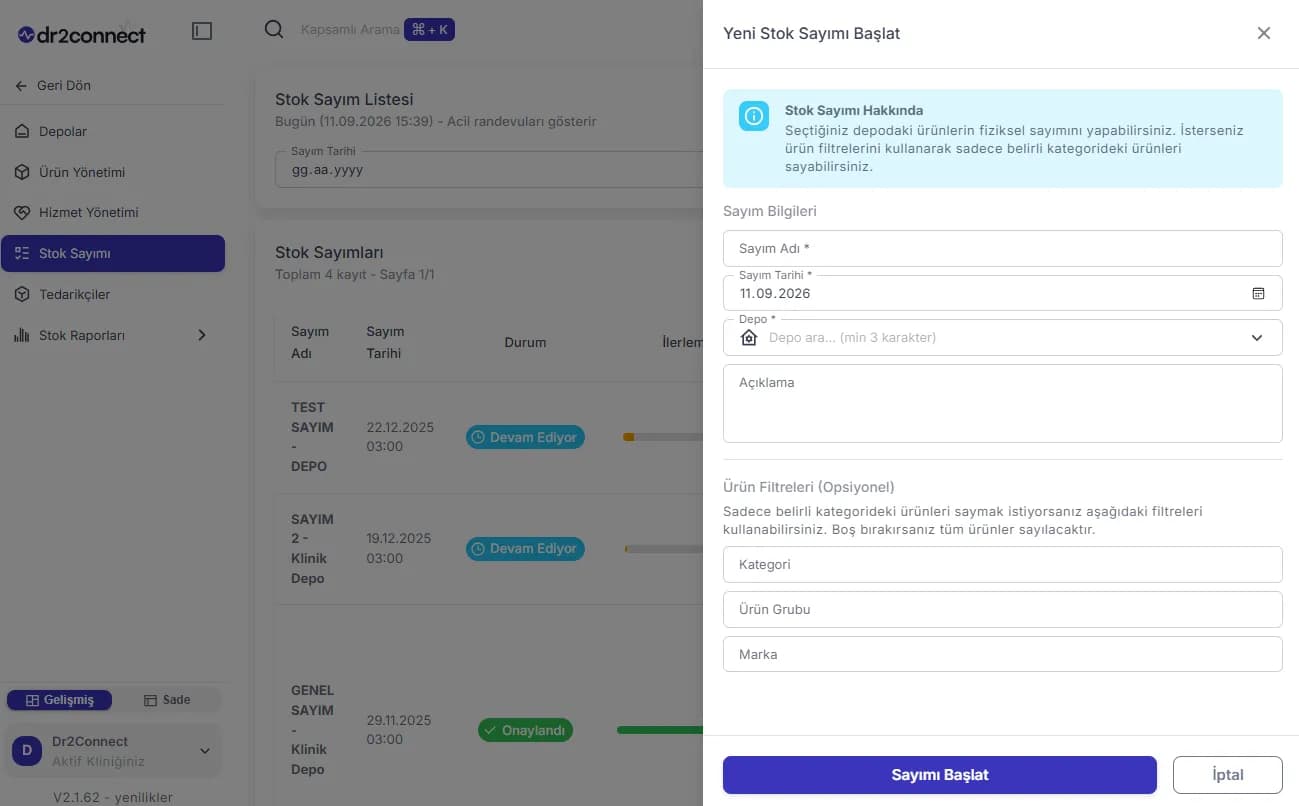Click the Sayımı Başlat button
This screenshot has height=806, width=1299.
click(x=939, y=775)
